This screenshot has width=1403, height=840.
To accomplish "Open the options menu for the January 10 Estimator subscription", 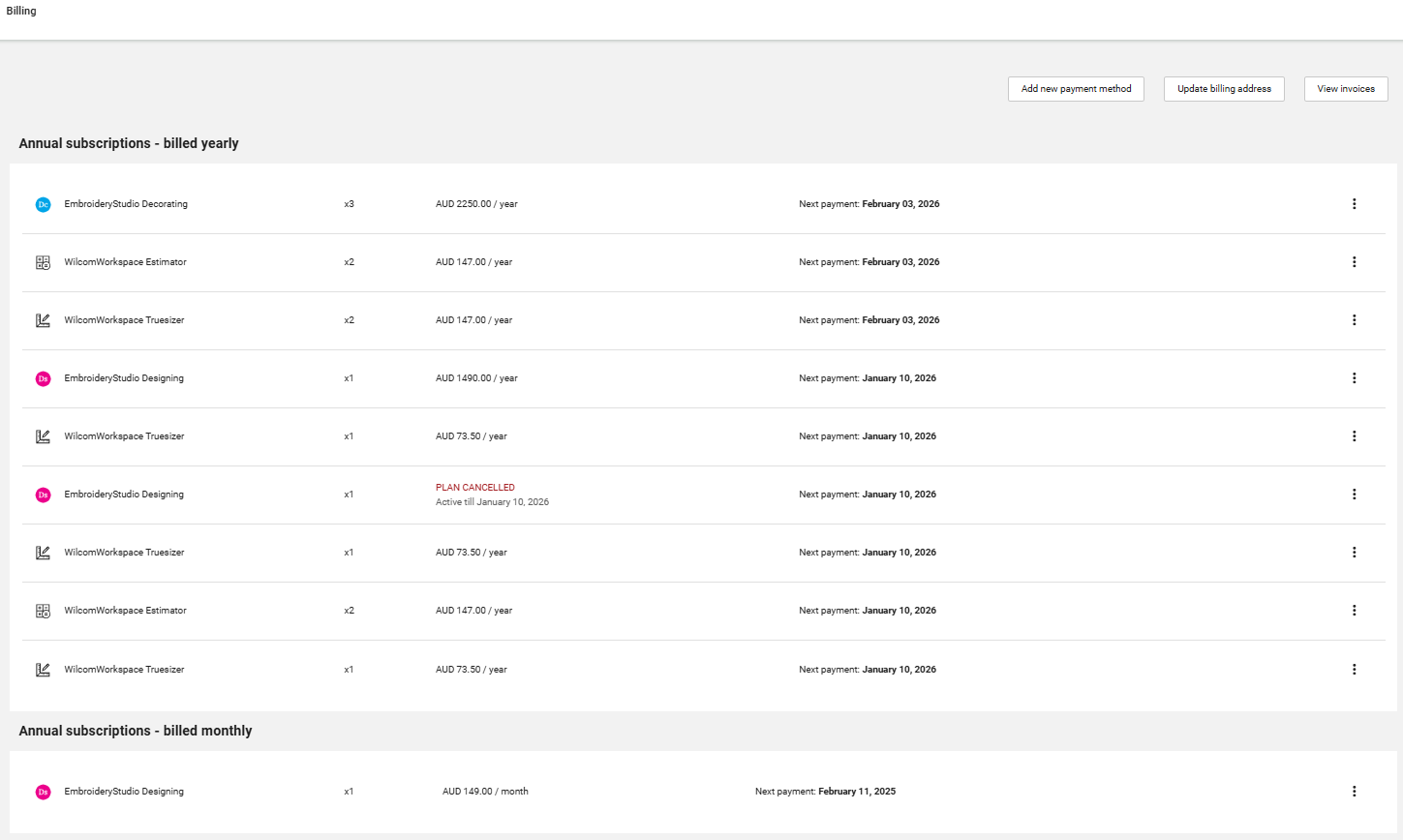I will click(1354, 611).
